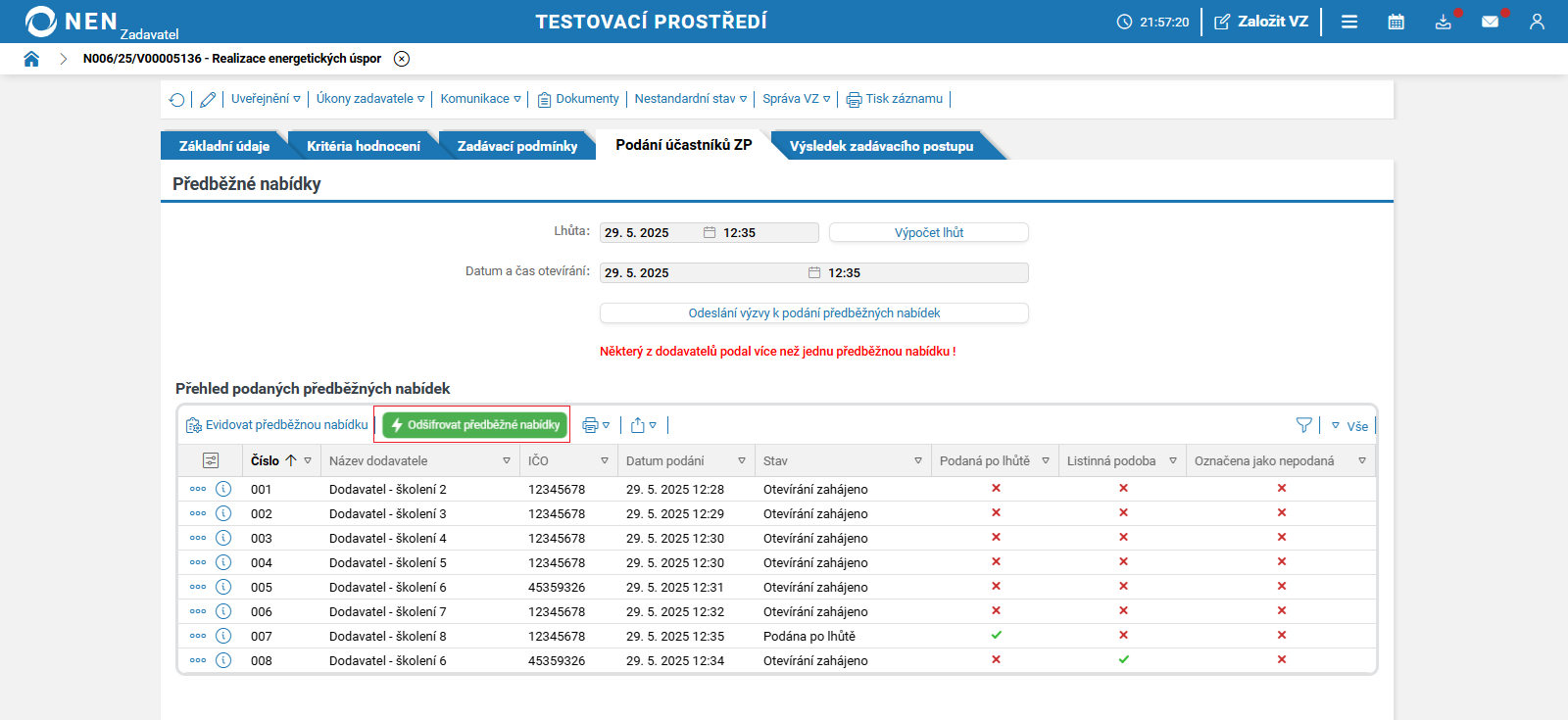Open user profile icon
The image size is (1568, 720).
coord(1537,22)
